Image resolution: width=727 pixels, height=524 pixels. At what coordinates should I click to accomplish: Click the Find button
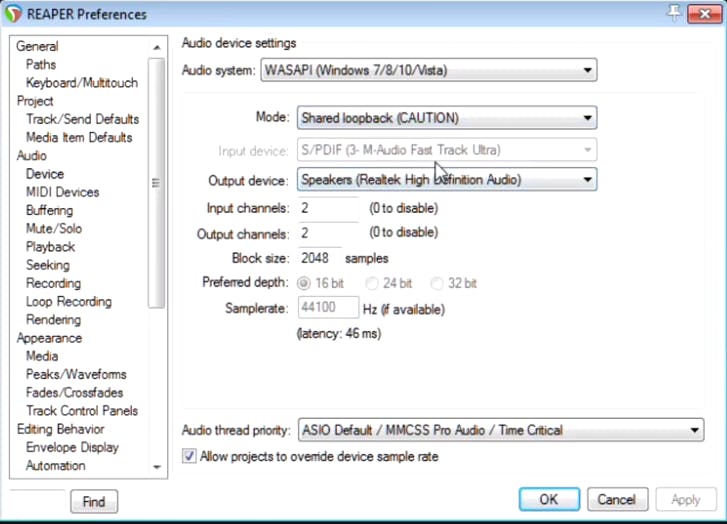point(94,501)
